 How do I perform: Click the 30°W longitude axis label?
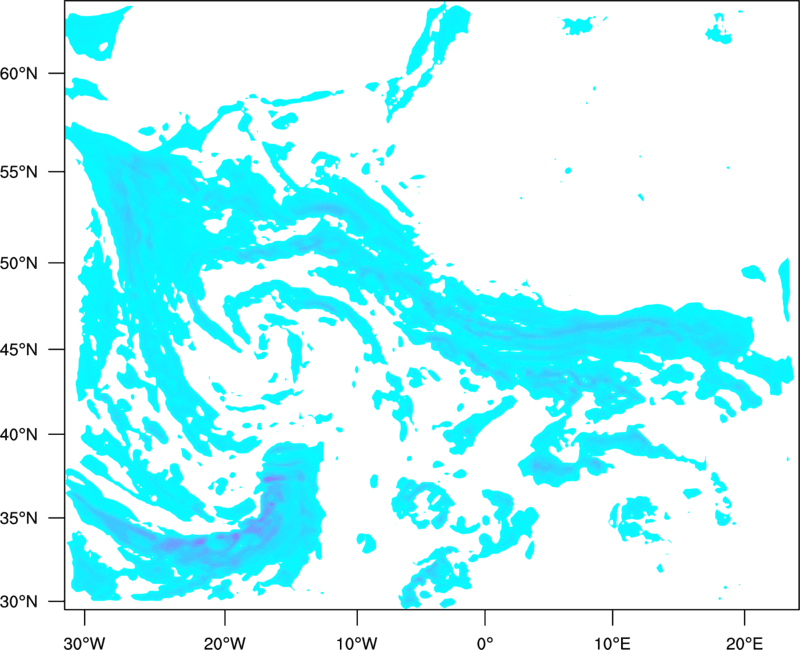tap(84, 643)
